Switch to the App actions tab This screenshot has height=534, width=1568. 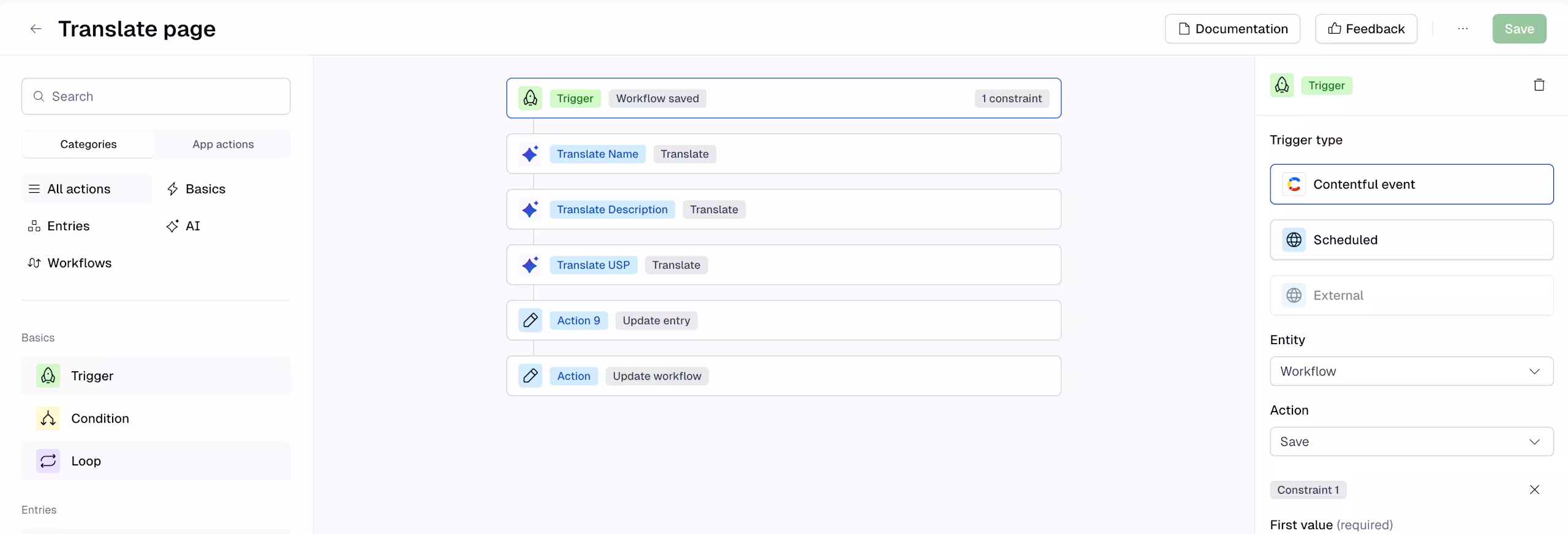click(223, 144)
